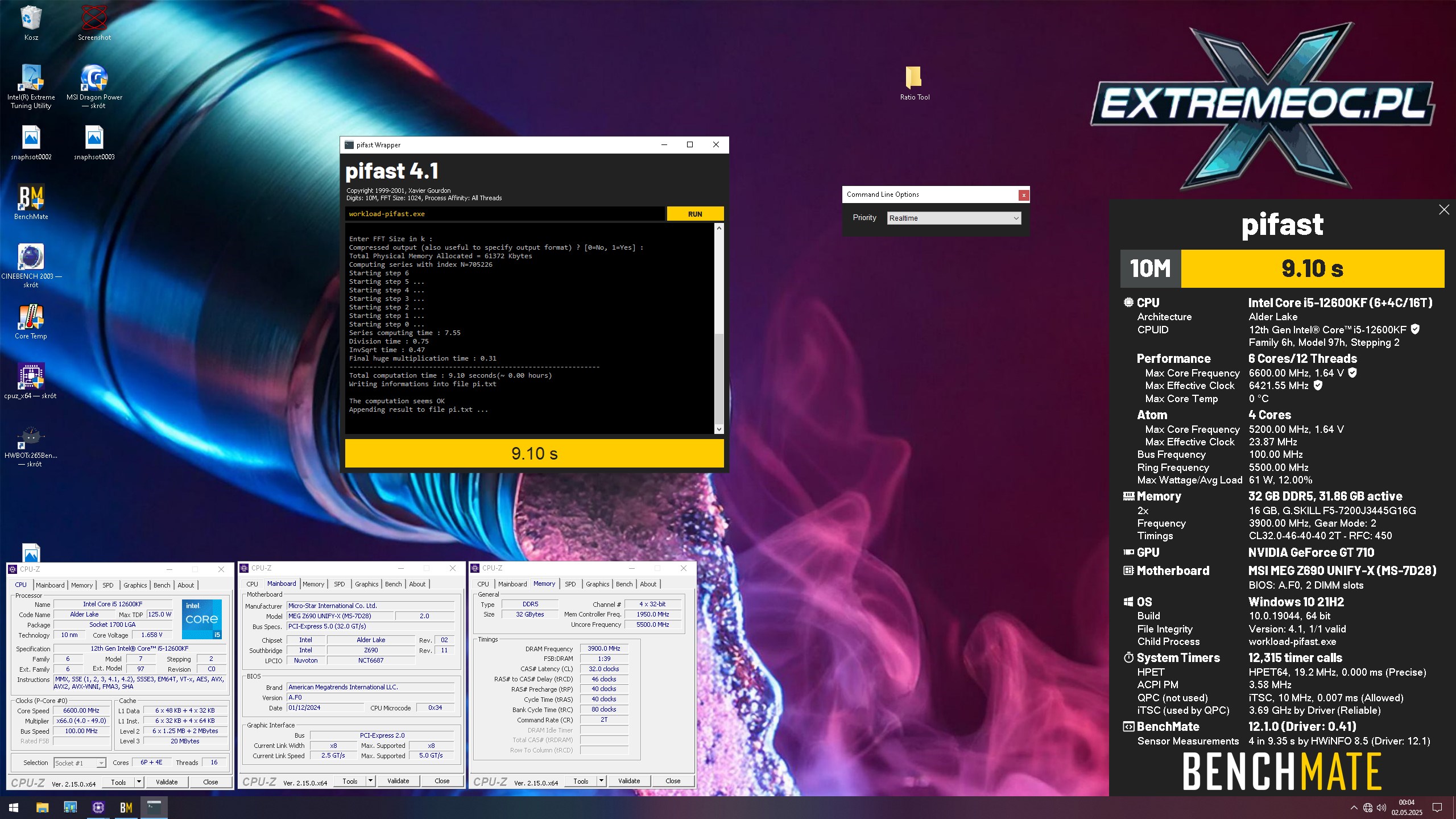
Task: Open the Windows Start menu
Action: (14, 807)
